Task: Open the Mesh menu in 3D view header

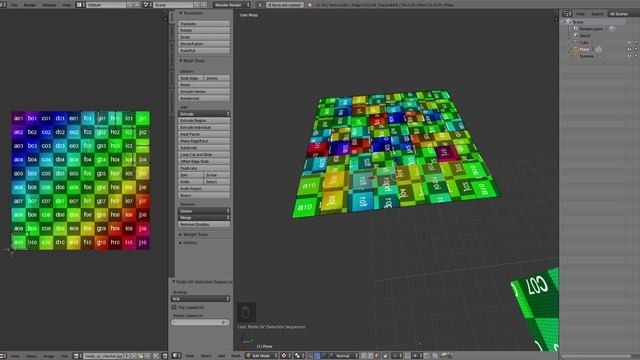Action: pyautogui.click(x=236, y=356)
